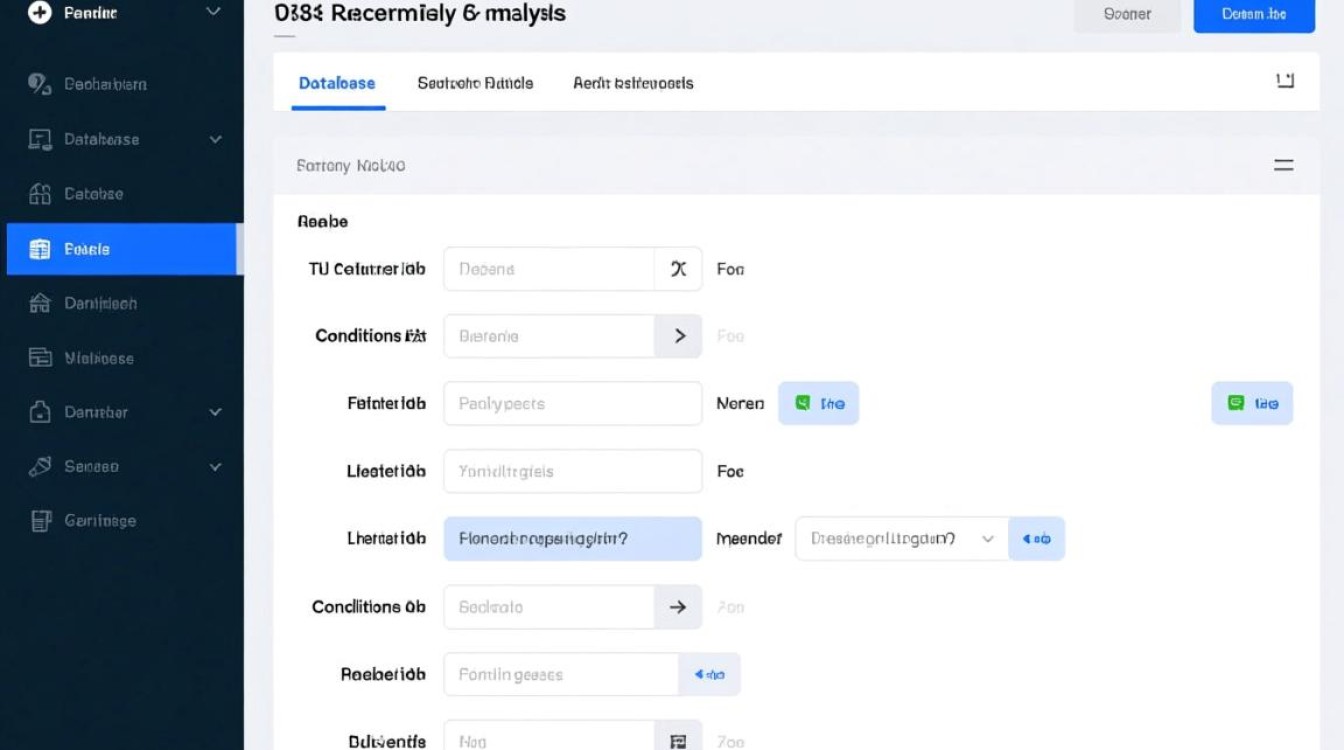Screen dimensions: 1344x750
Task: Expand the Database sidebar menu chevron
Action: click(x=215, y=140)
